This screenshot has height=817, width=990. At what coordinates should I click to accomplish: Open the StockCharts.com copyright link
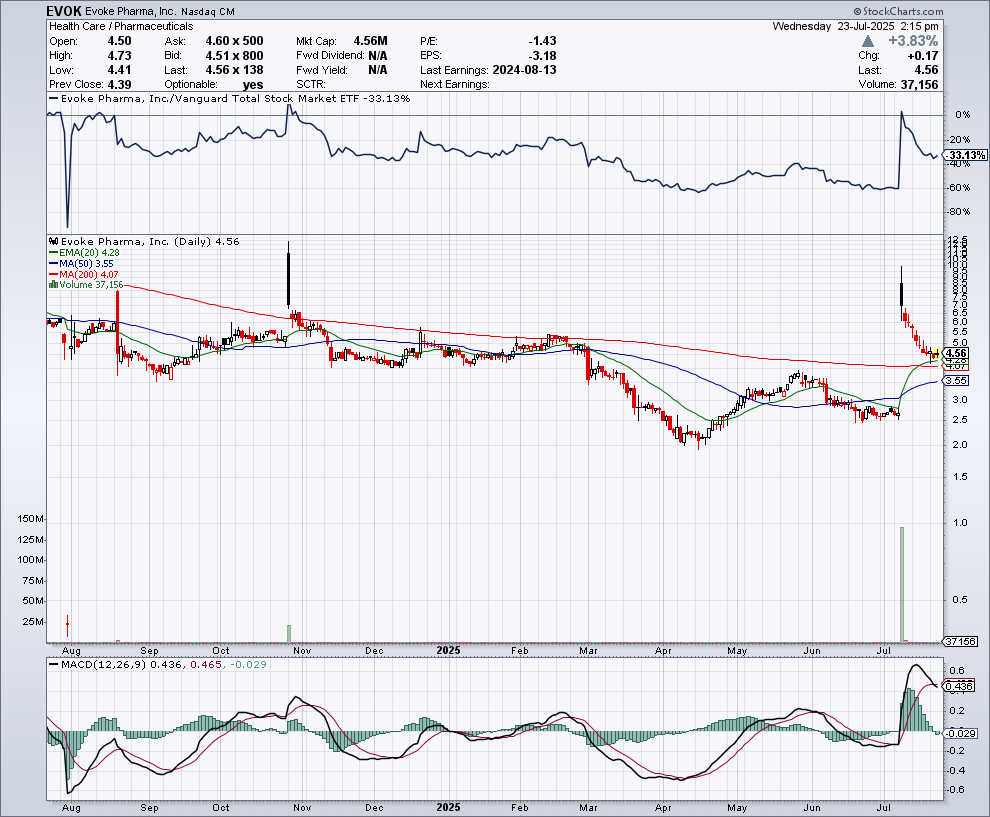(898, 11)
